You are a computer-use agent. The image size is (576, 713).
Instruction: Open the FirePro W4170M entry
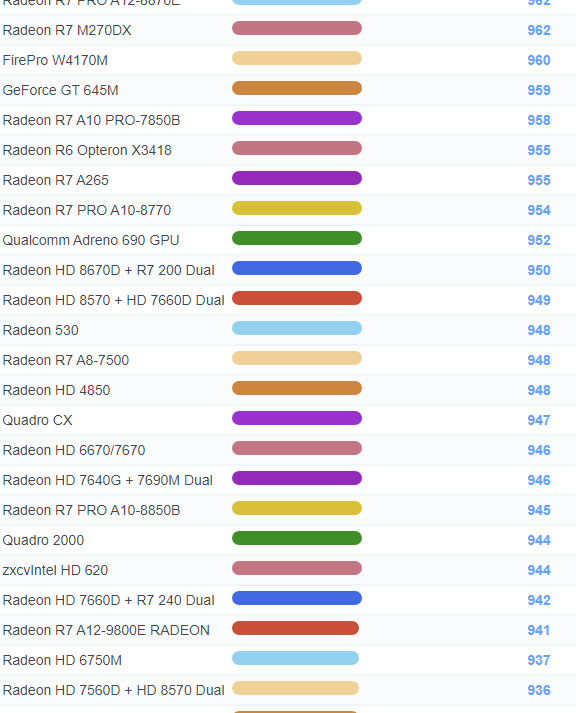(55, 60)
